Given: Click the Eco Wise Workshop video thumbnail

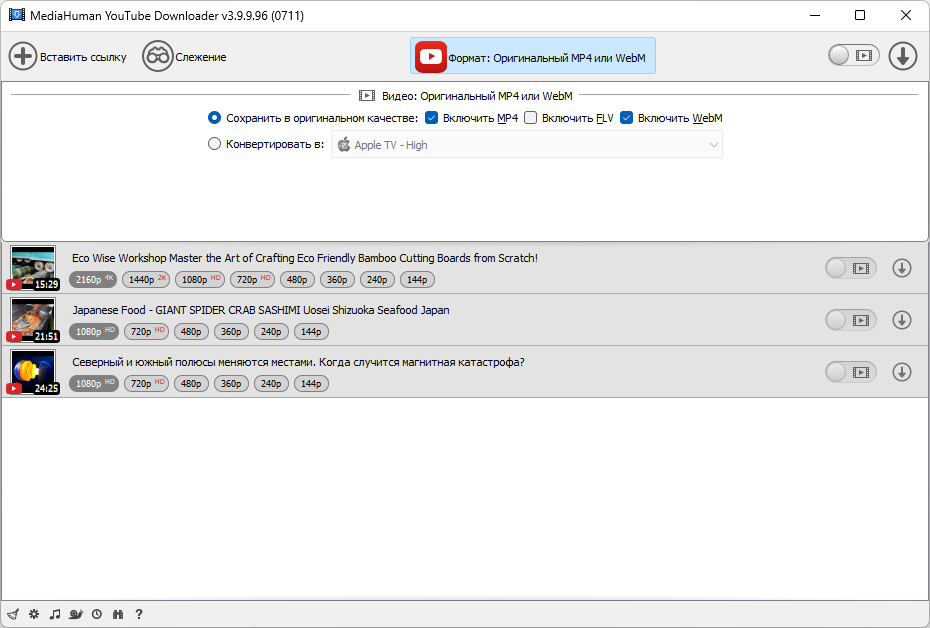Looking at the screenshot, I should tap(33, 267).
